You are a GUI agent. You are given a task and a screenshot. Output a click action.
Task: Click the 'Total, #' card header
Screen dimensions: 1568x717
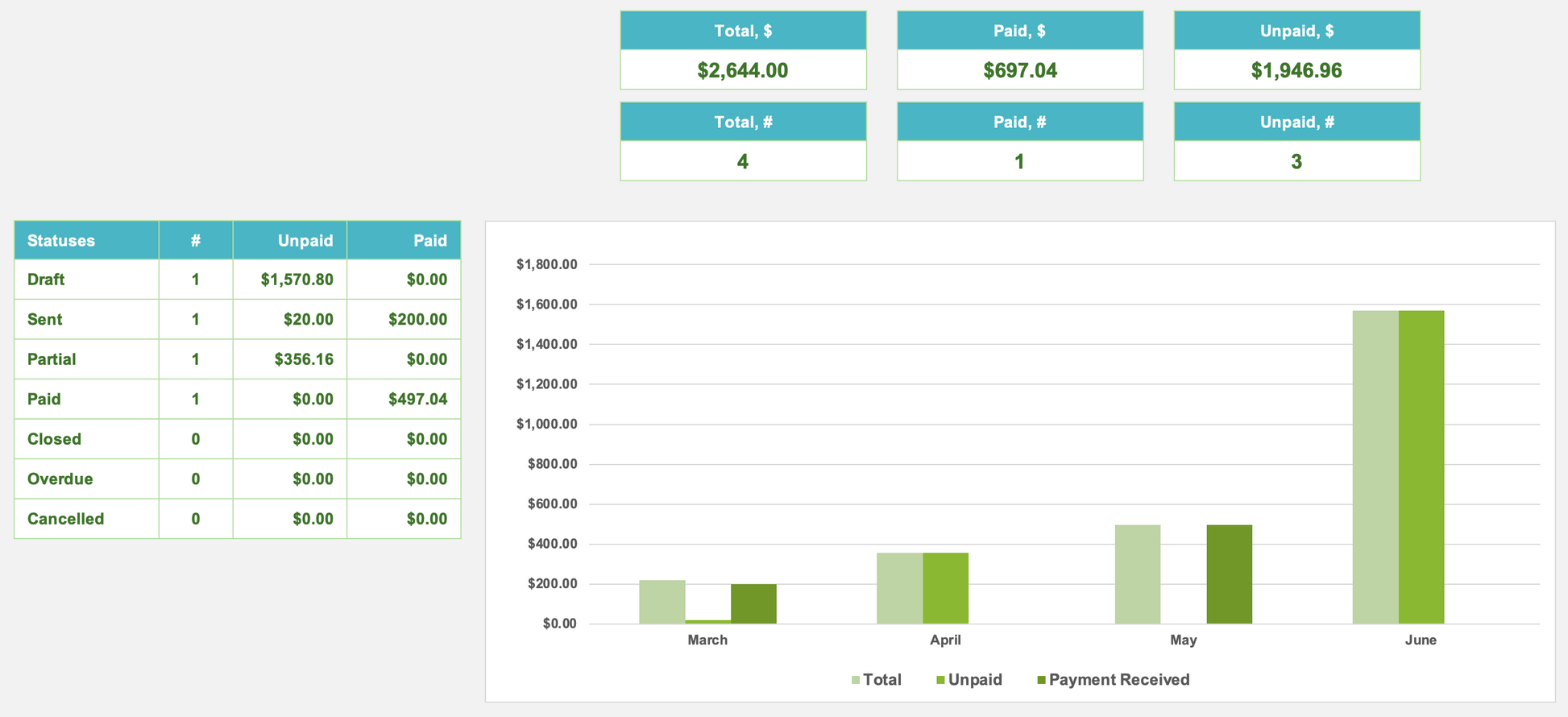tap(742, 122)
